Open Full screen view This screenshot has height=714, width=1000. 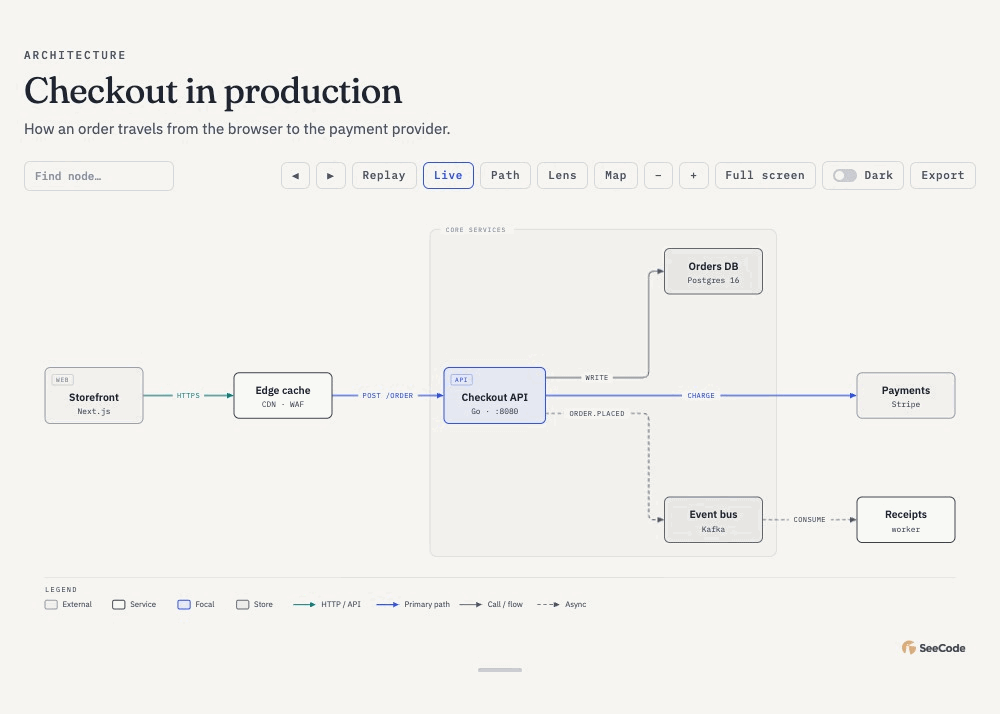coord(765,175)
